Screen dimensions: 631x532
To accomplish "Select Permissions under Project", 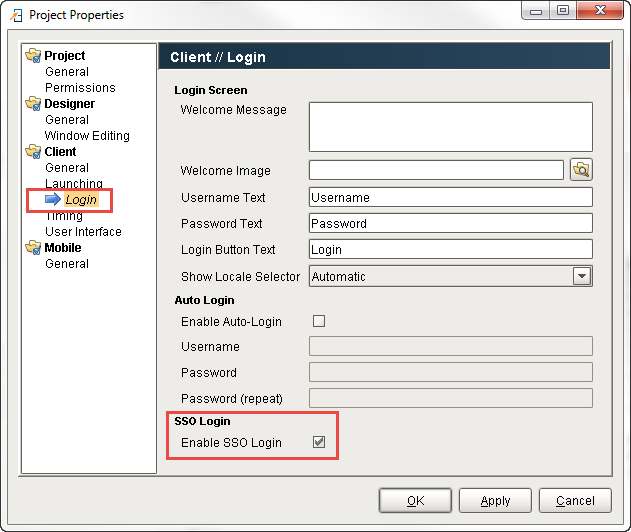I will [80, 88].
